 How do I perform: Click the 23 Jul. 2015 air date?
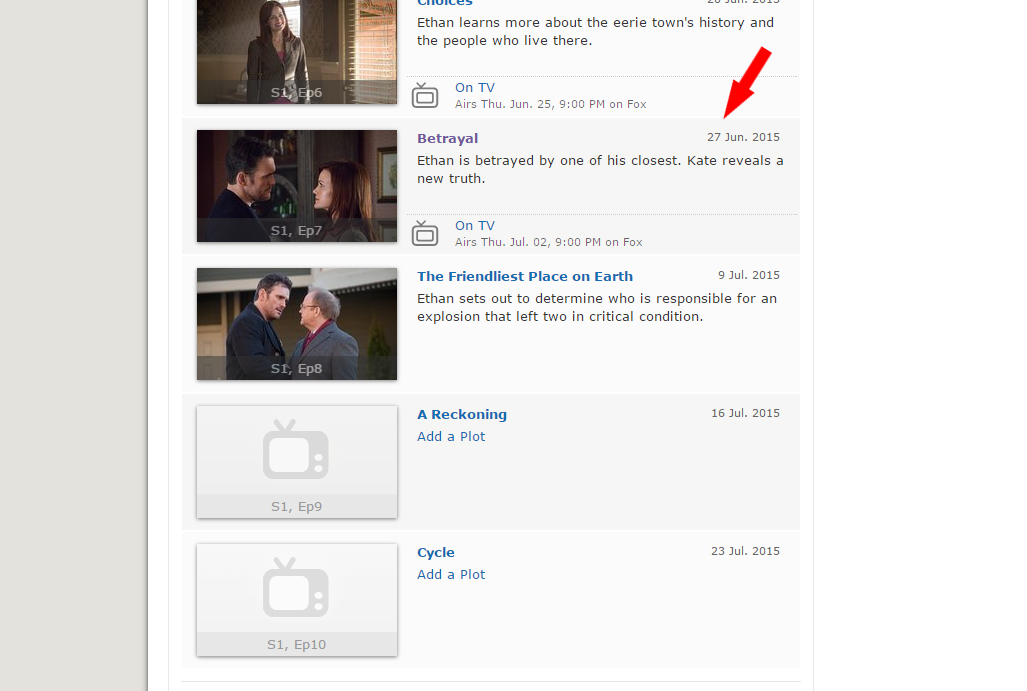pyautogui.click(x=745, y=552)
